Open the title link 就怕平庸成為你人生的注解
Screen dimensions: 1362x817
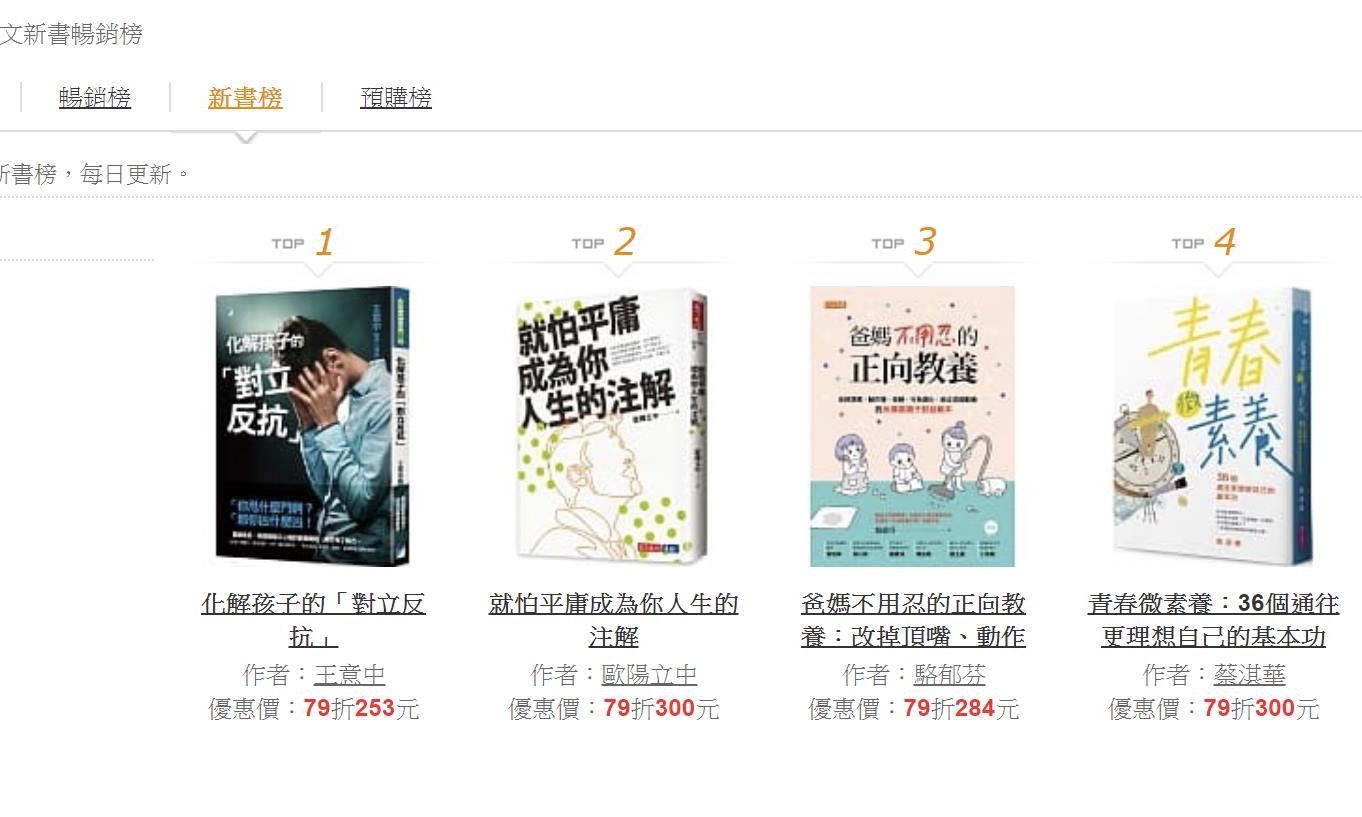(614, 620)
